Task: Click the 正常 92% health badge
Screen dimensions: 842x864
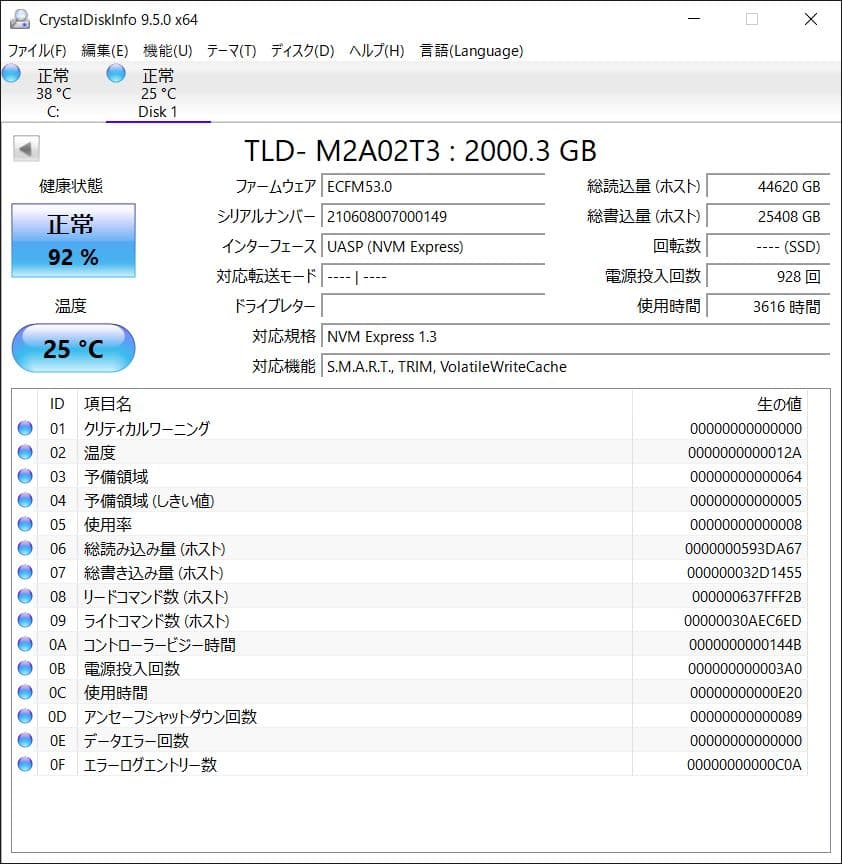Action: [x=72, y=240]
